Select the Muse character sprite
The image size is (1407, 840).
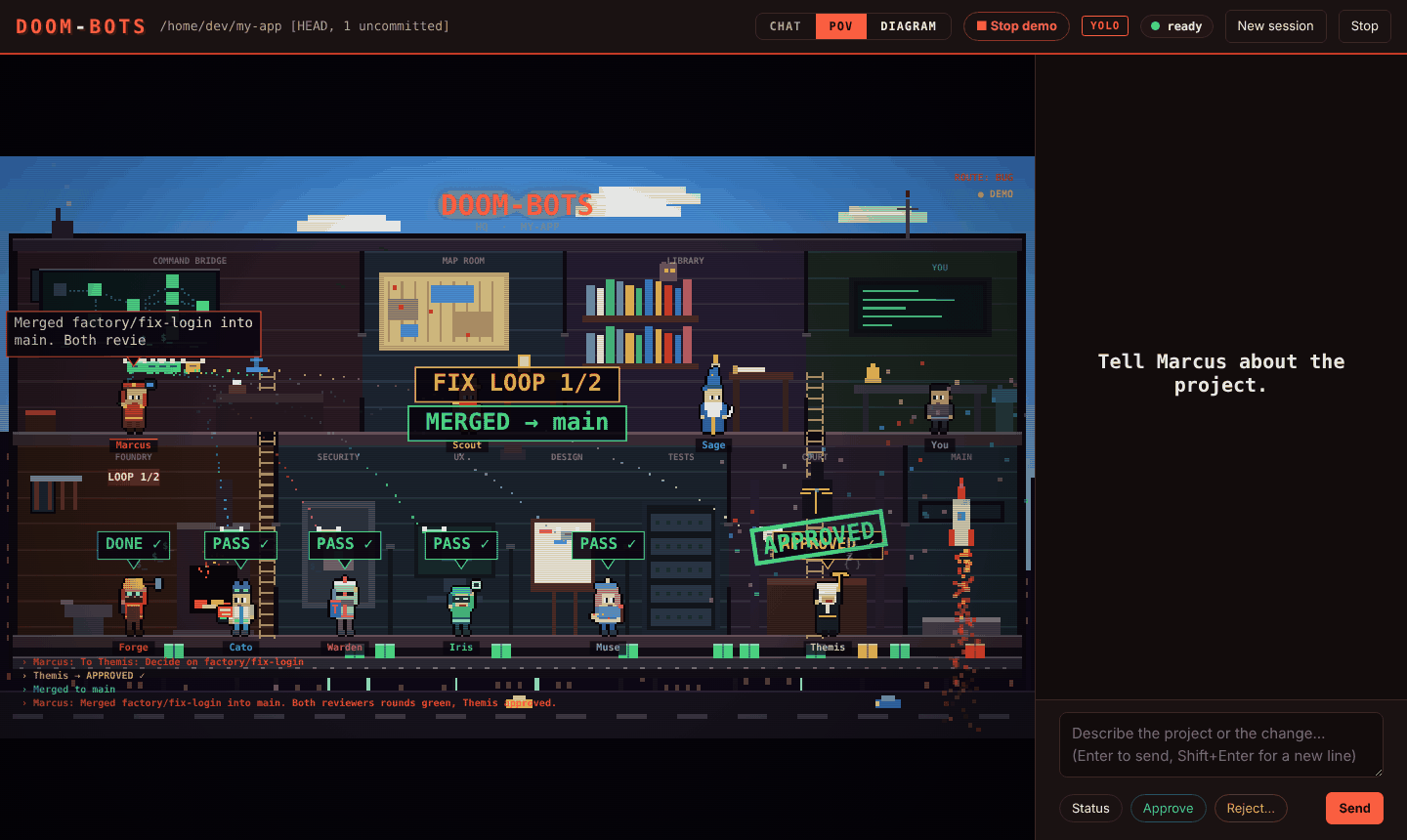pyautogui.click(x=608, y=609)
